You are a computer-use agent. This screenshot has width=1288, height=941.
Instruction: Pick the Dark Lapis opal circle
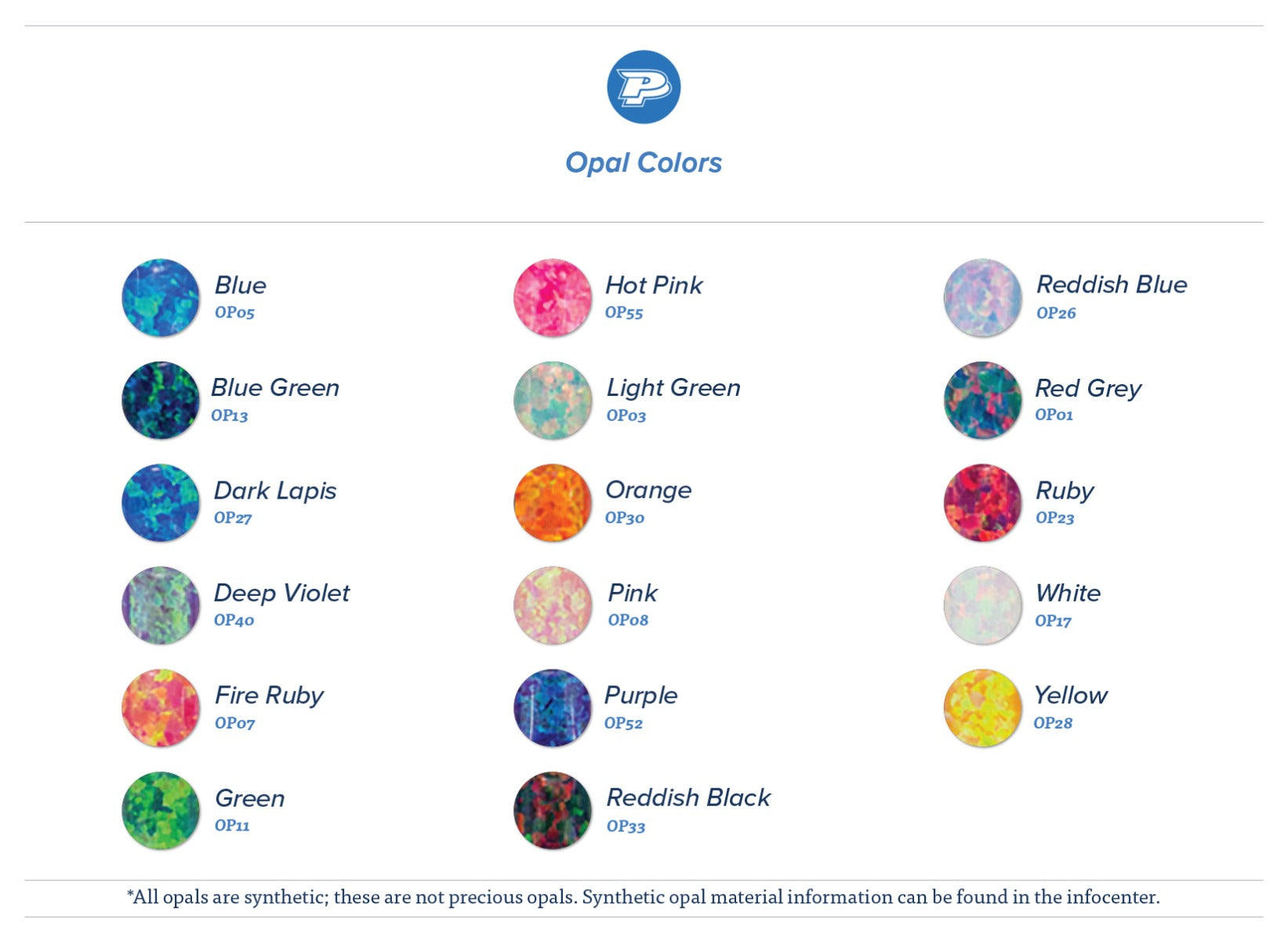[161, 503]
